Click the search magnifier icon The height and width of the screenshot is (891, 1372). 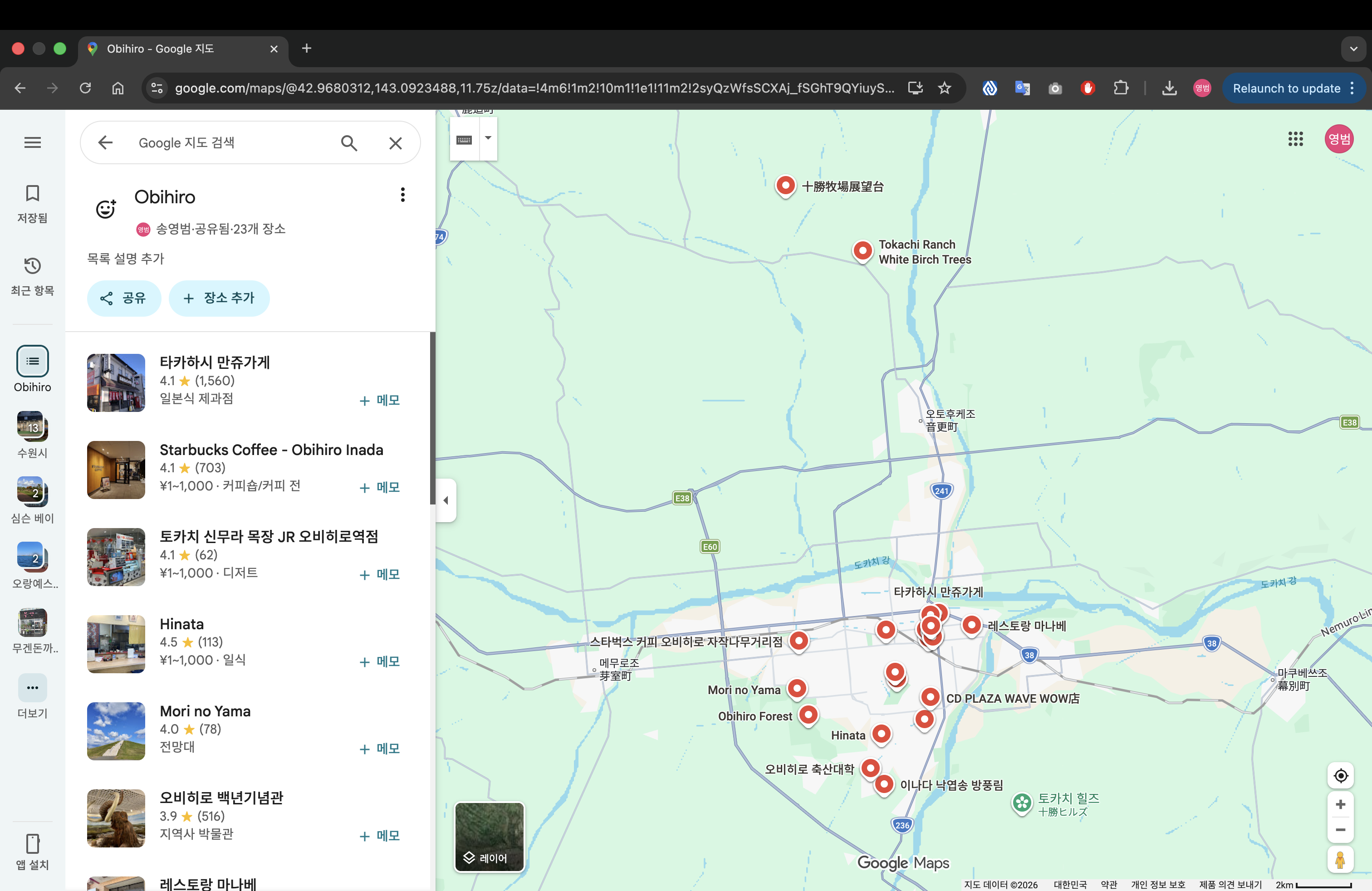[x=349, y=143]
